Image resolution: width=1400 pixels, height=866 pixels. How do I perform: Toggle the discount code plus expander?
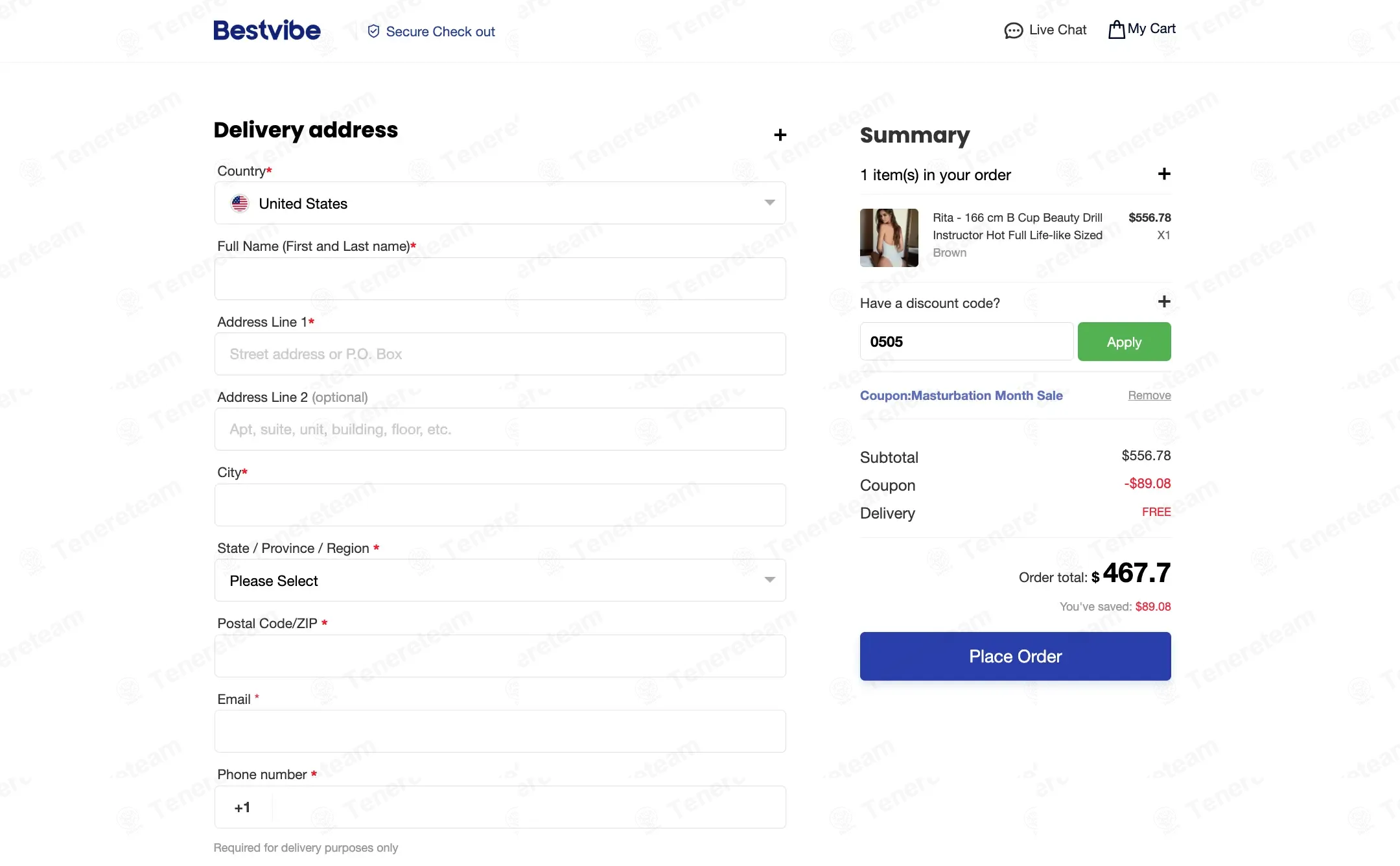(x=1164, y=301)
